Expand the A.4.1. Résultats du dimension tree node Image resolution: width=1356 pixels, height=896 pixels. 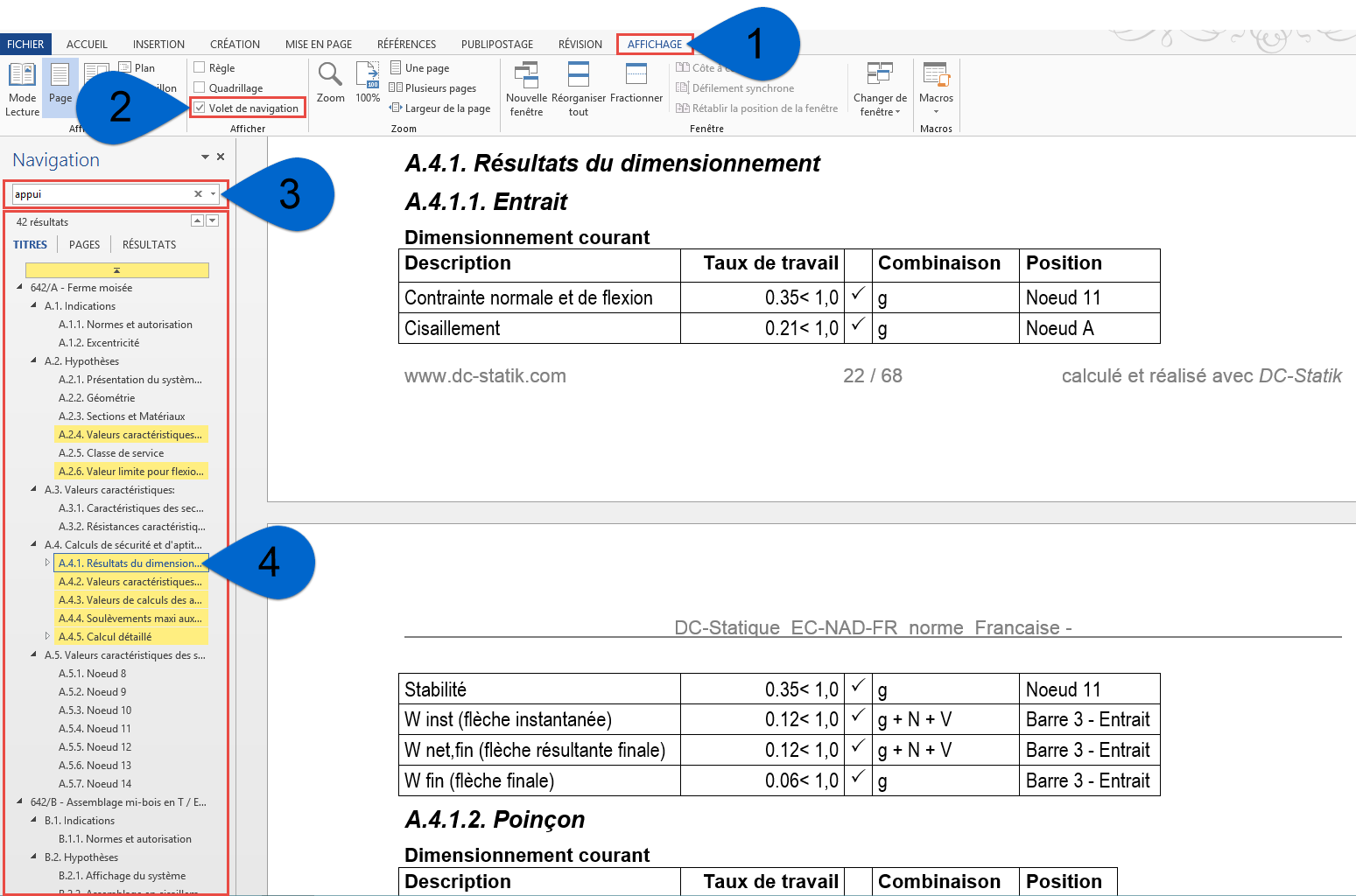[x=47, y=563]
